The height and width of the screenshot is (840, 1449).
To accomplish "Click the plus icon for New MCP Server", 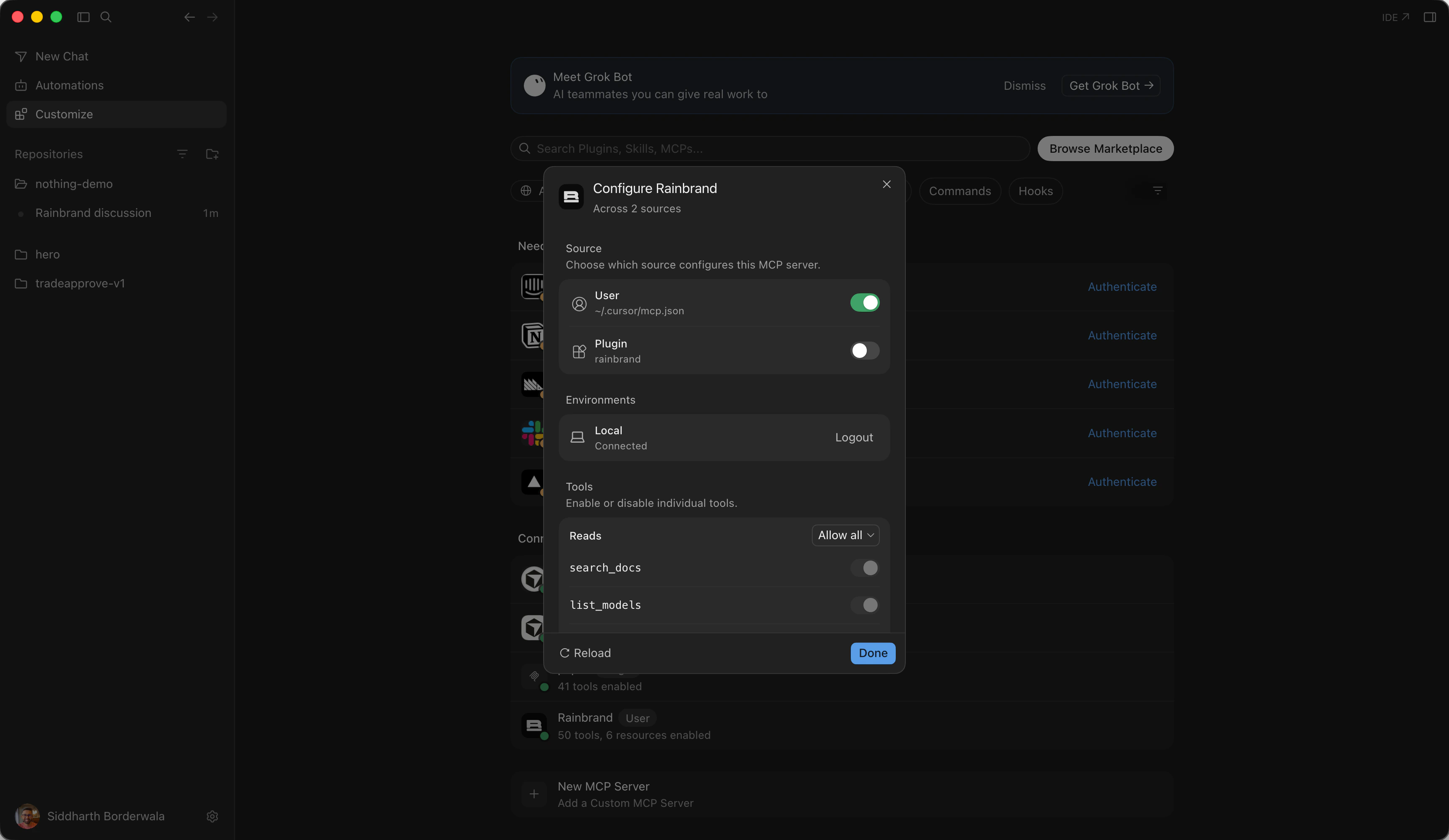I will pos(534,794).
